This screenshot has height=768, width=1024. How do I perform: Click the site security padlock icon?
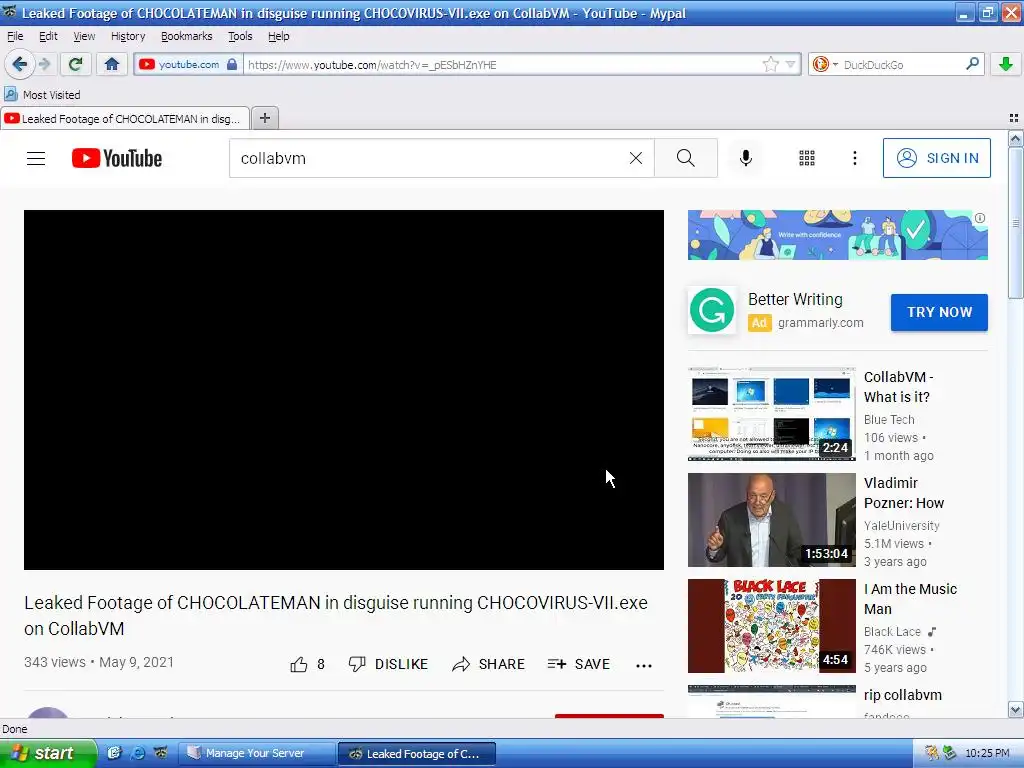point(232,64)
